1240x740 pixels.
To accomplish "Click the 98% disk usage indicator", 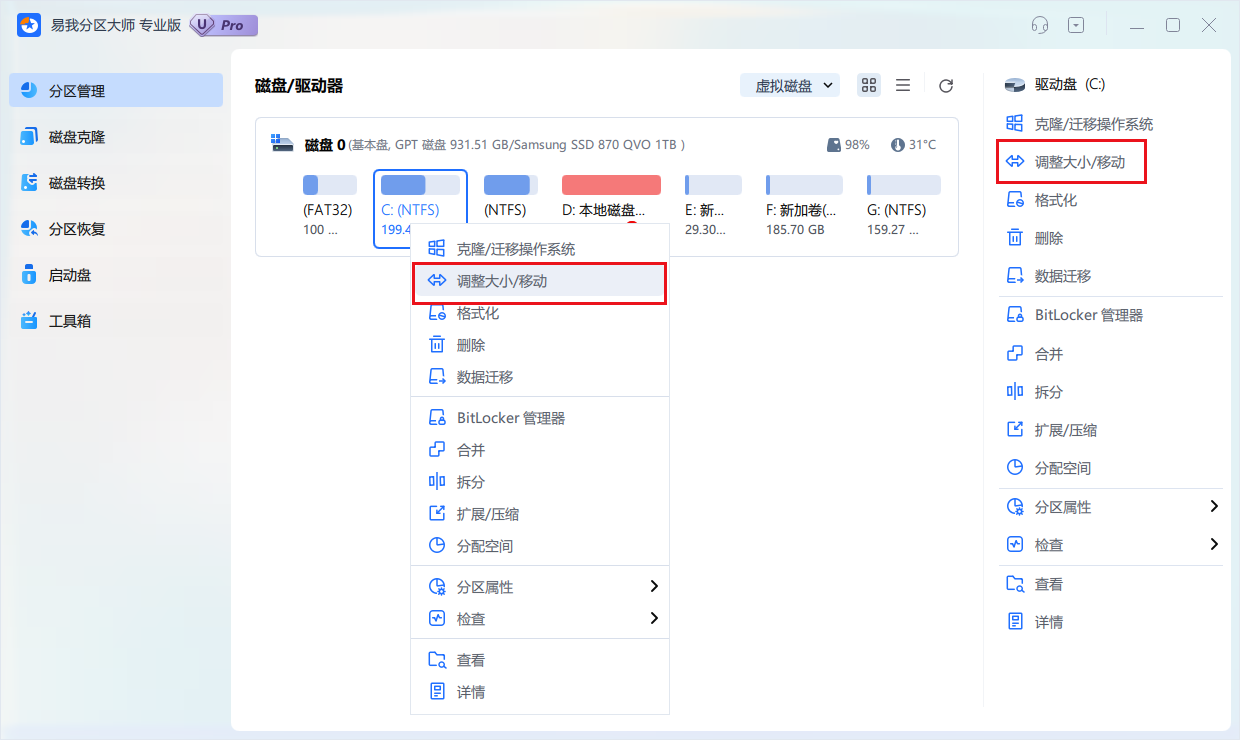I will pyautogui.click(x=849, y=143).
